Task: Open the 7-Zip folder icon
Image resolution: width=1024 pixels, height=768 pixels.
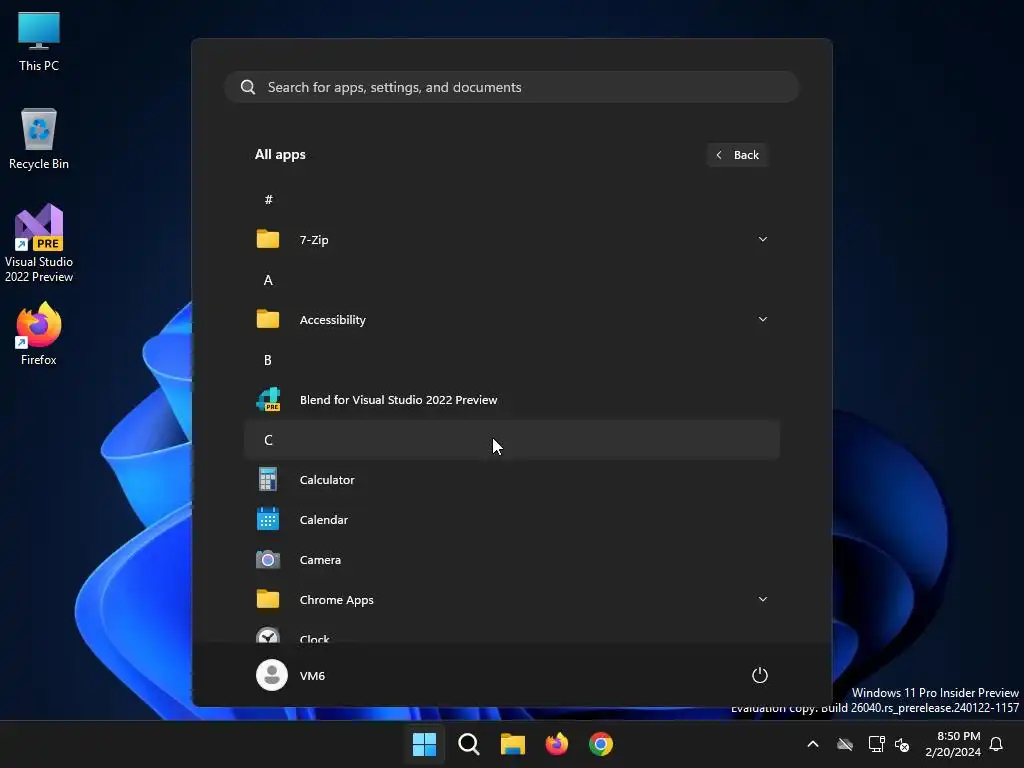Action: click(268, 239)
